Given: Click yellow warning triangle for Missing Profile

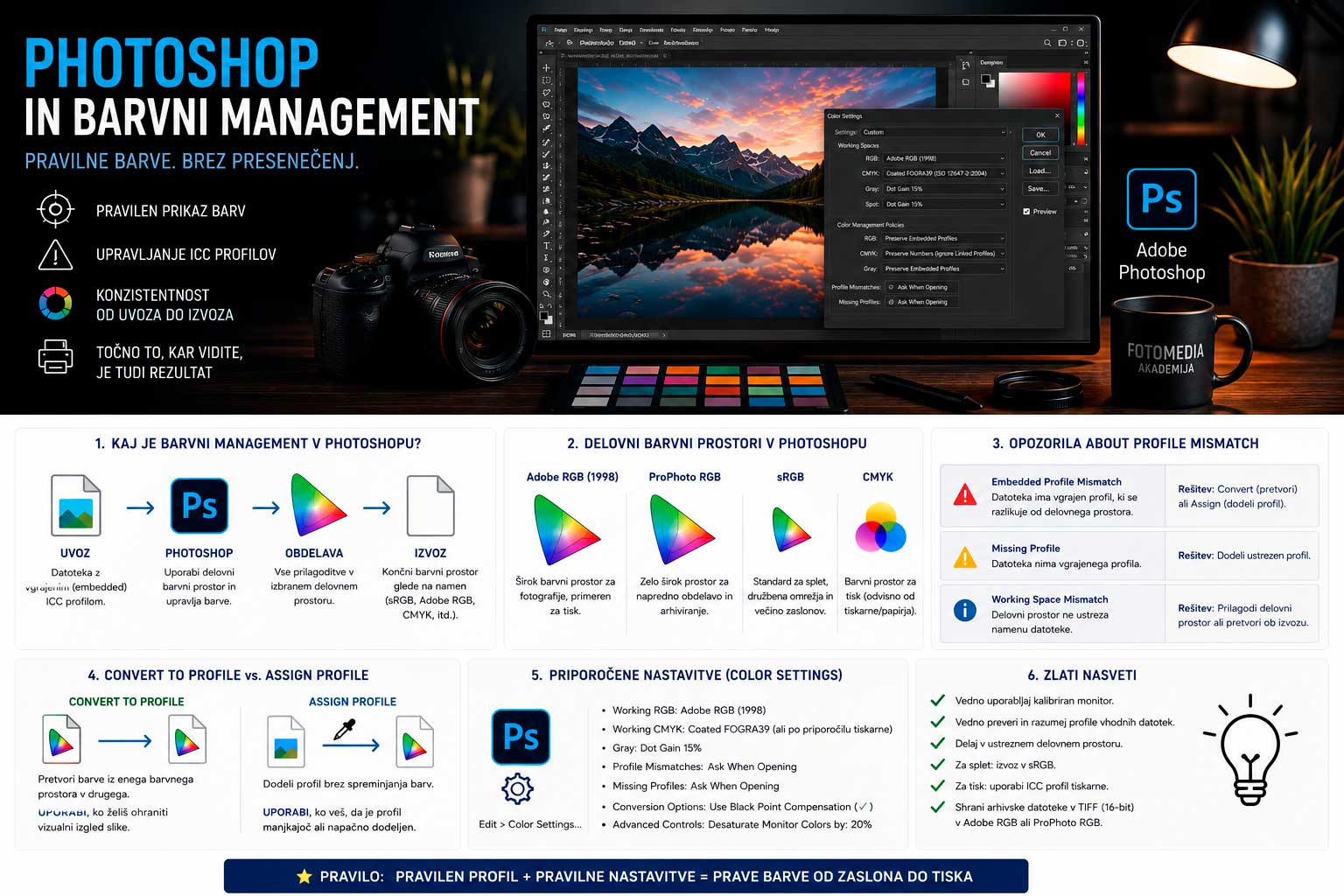Looking at the screenshot, I should tap(964, 556).
